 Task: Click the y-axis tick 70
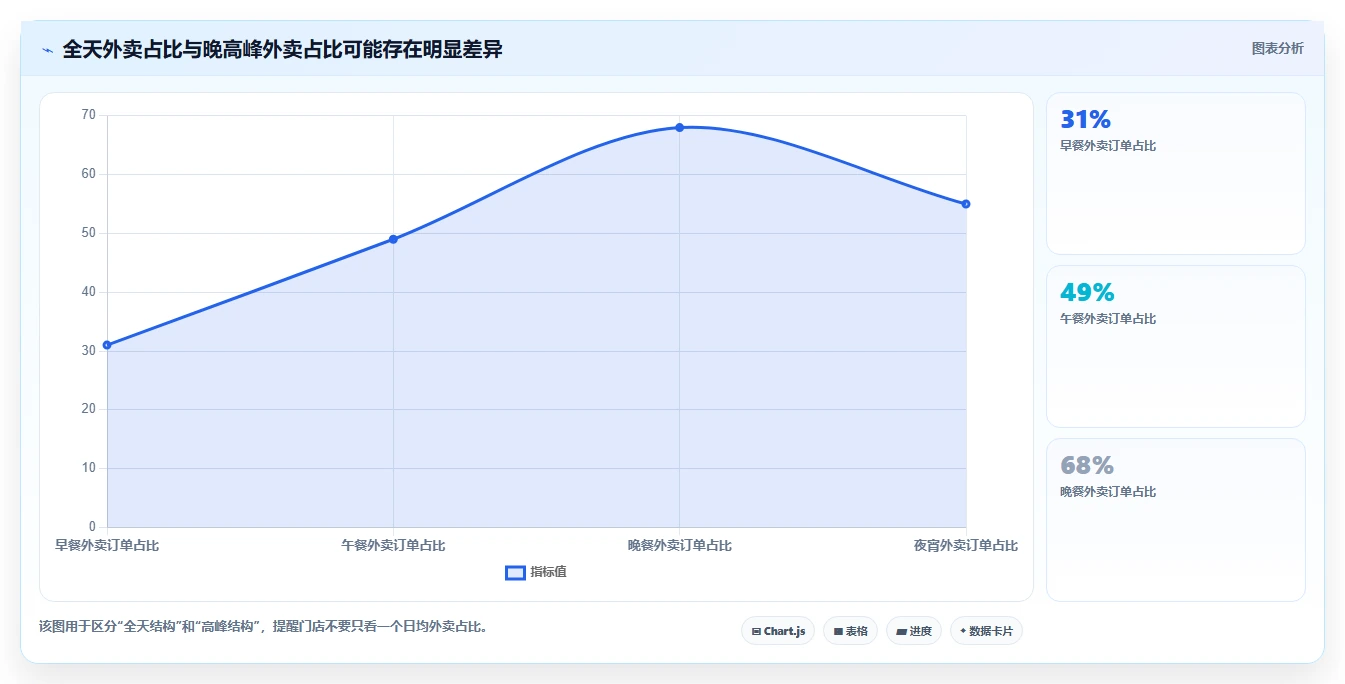[88, 115]
